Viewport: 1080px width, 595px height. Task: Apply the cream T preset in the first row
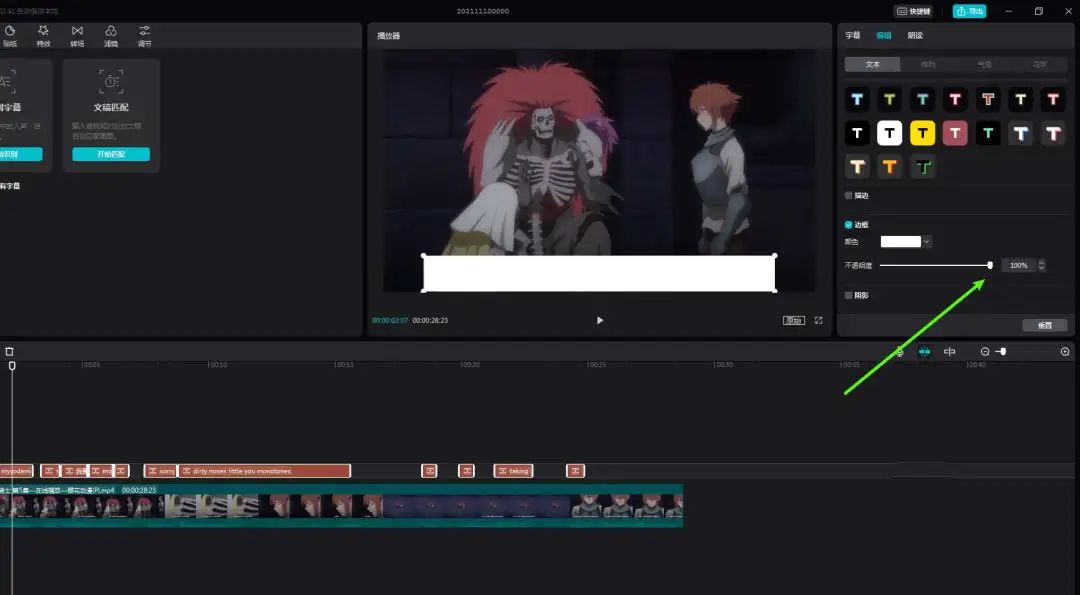(1021, 99)
